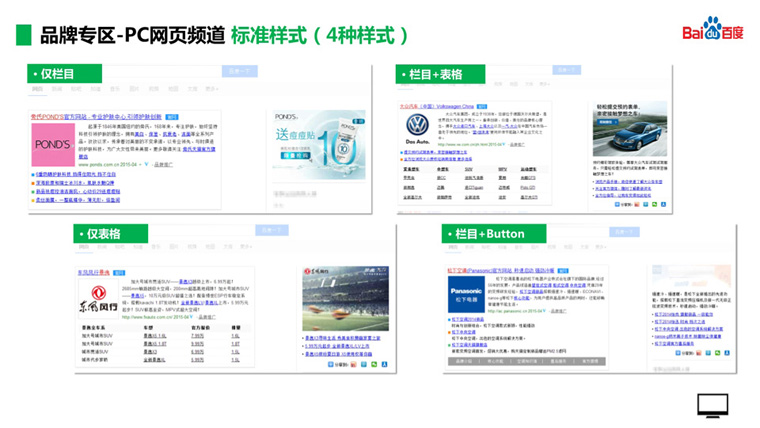Share to Sina Weibo in Volkswagen panel
The width and height of the screenshot is (760, 428).
point(637,205)
